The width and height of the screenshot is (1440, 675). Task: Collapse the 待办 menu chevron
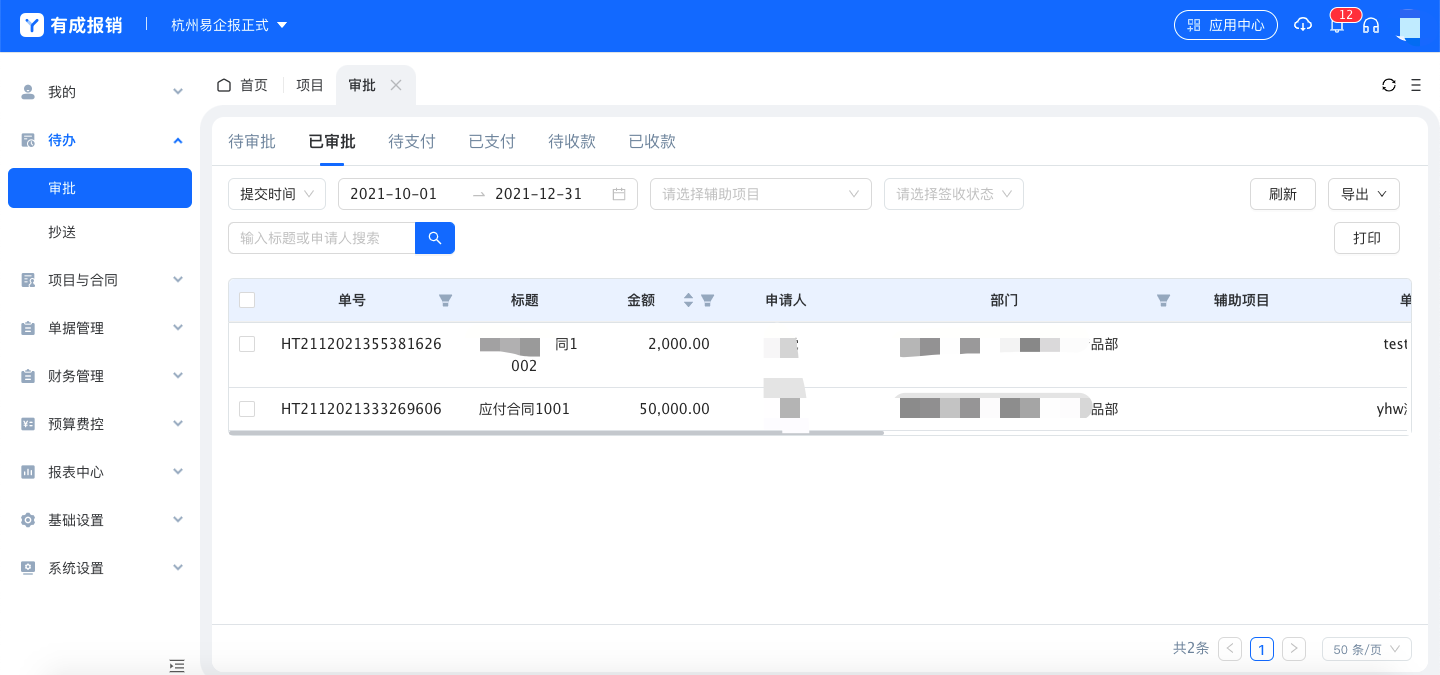[178, 140]
